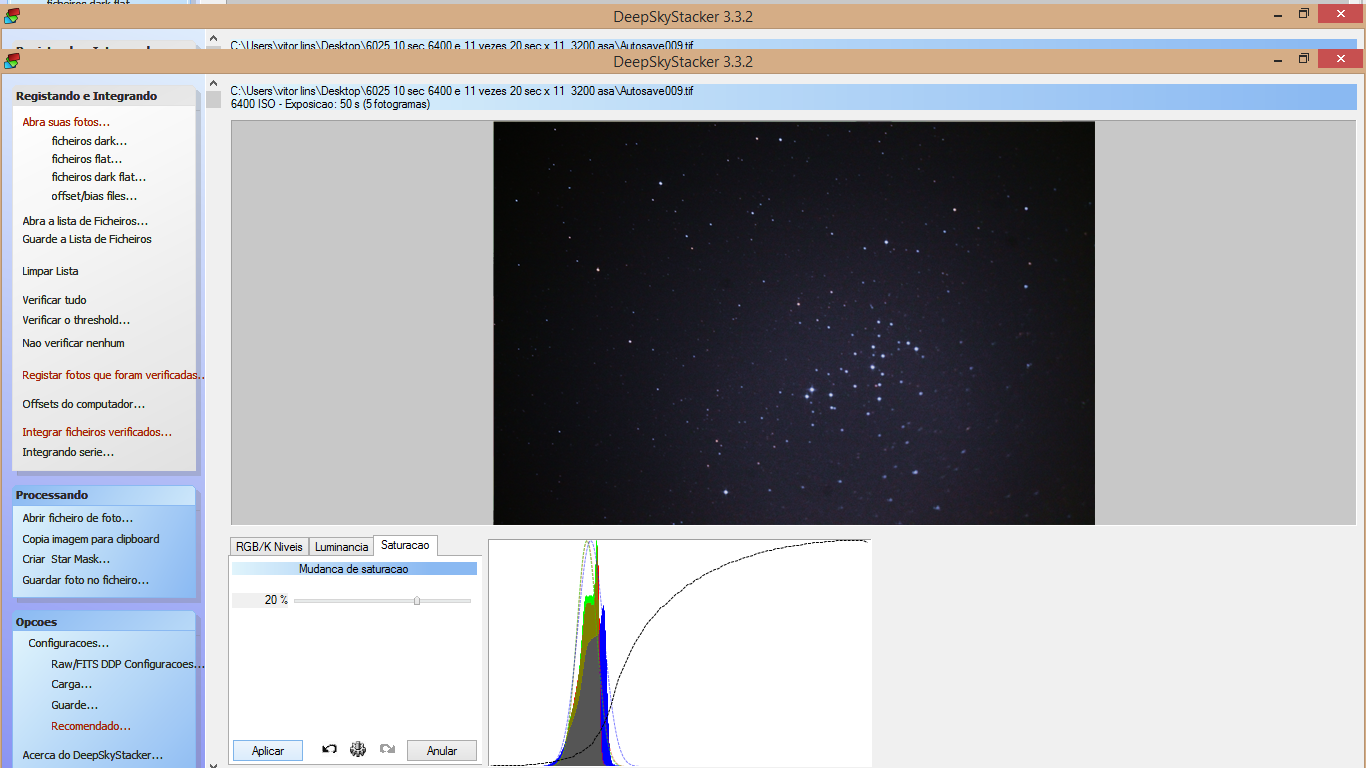
Task: Open 'Acerca do DeepSkyStacker...'
Action: pos(92,755)
